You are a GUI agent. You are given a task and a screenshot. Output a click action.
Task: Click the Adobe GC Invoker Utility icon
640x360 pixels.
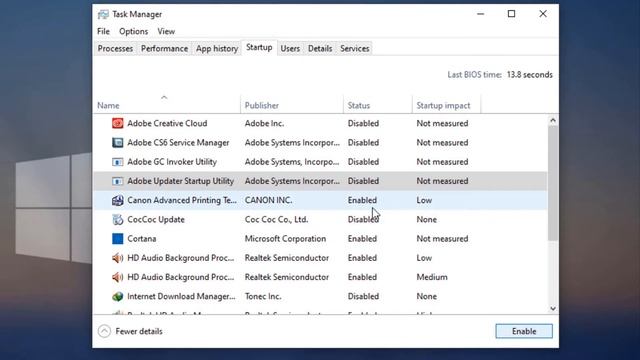(118, 162)
